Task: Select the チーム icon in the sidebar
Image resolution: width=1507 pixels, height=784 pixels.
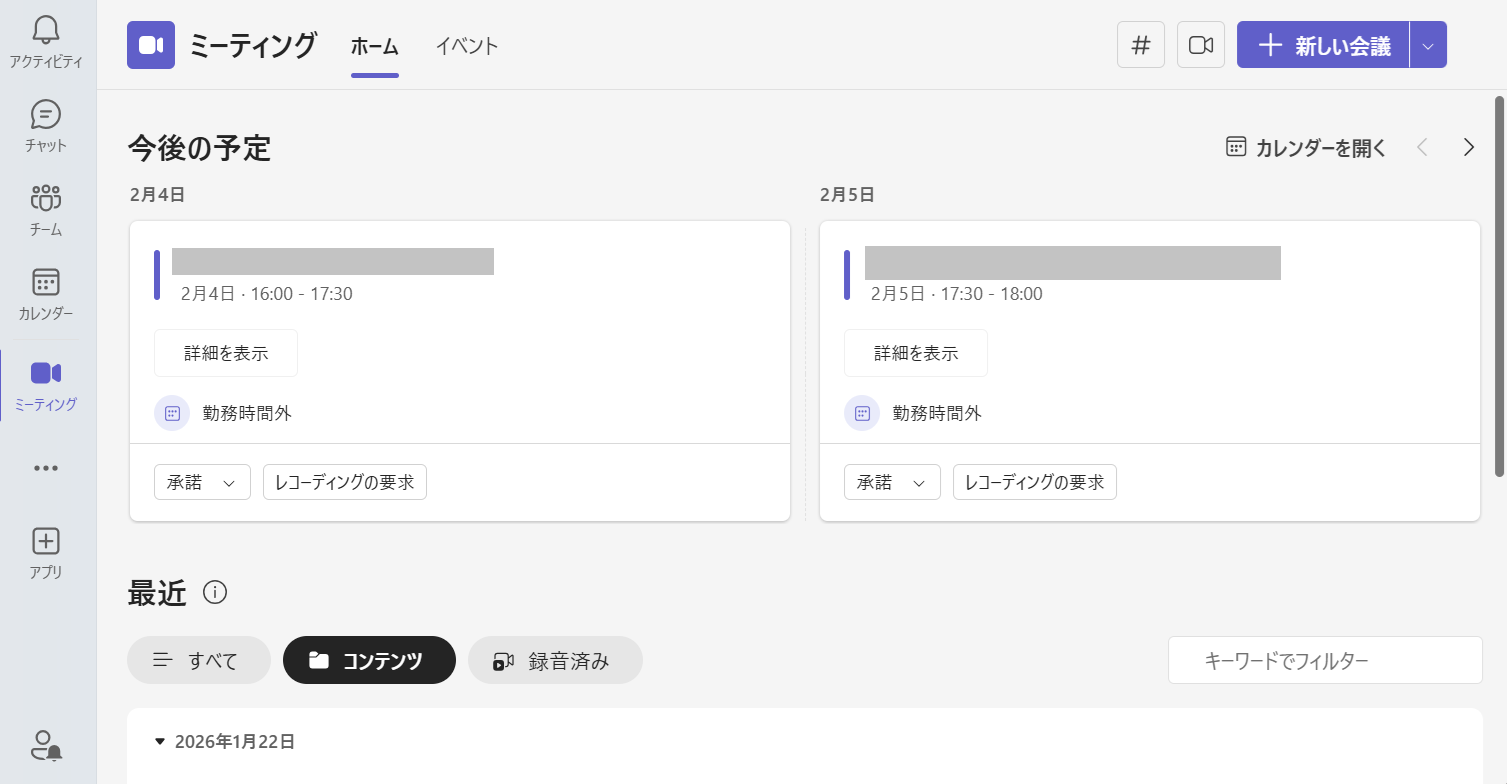Action: click(x=45, y=208)
